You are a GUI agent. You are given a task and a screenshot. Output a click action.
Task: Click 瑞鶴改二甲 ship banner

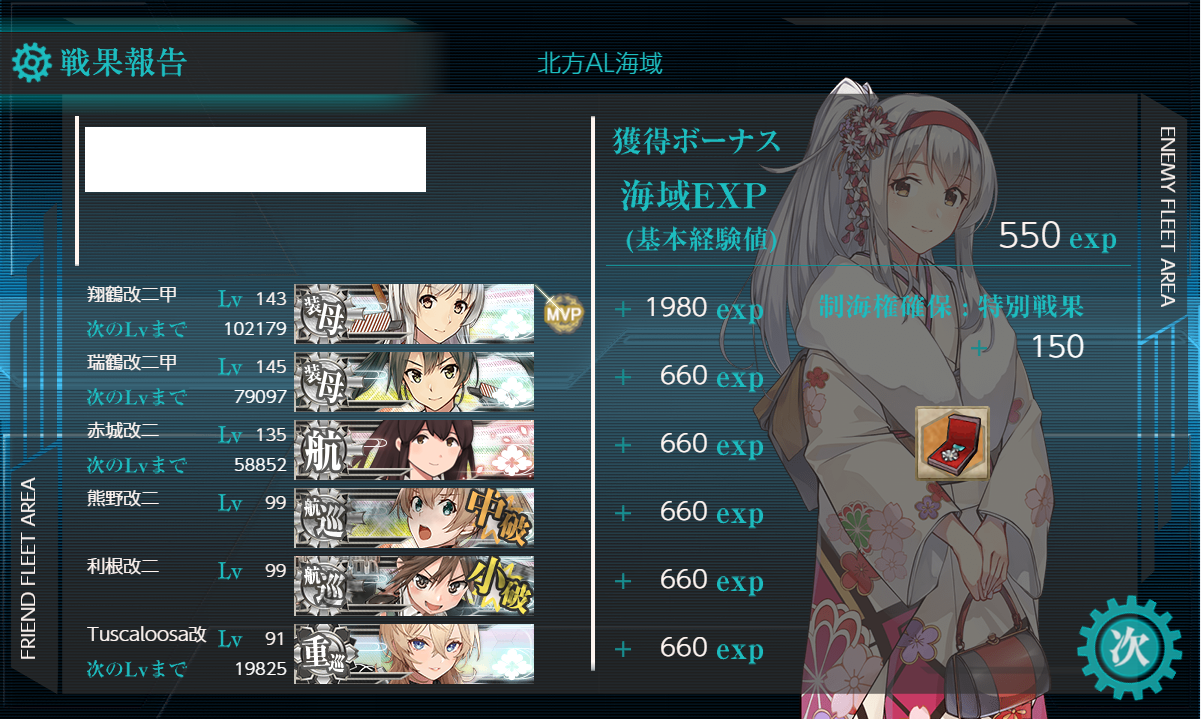click(x=414, y=381)
